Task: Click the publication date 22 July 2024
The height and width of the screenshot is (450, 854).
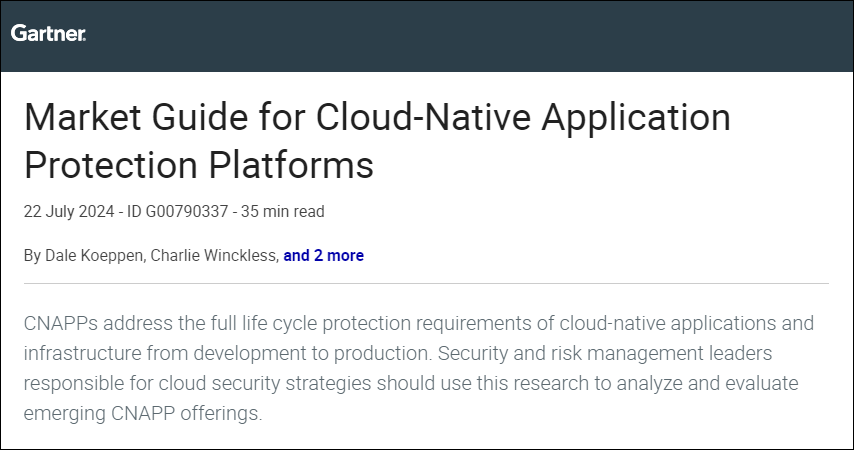Action: point(65,211)
